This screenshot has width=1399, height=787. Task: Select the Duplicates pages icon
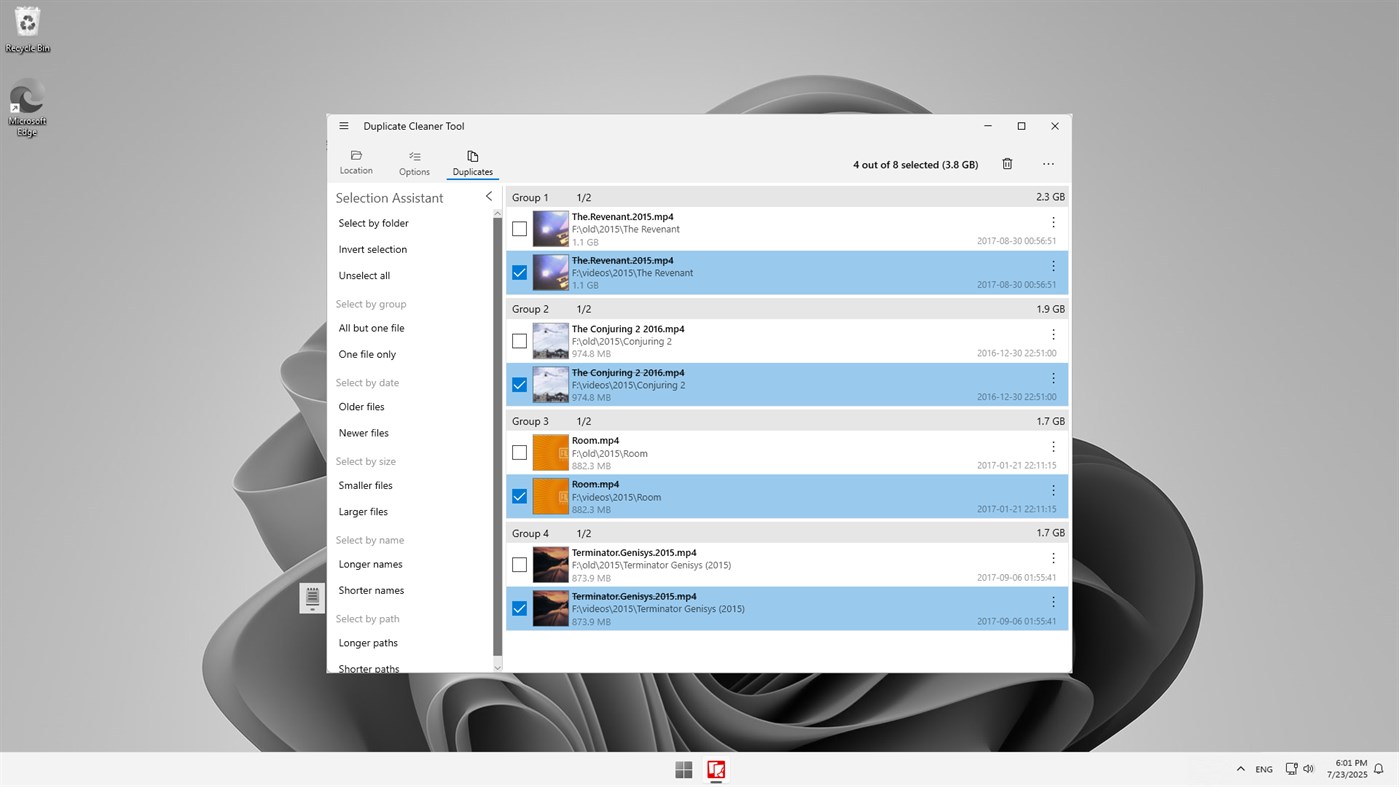472,161
